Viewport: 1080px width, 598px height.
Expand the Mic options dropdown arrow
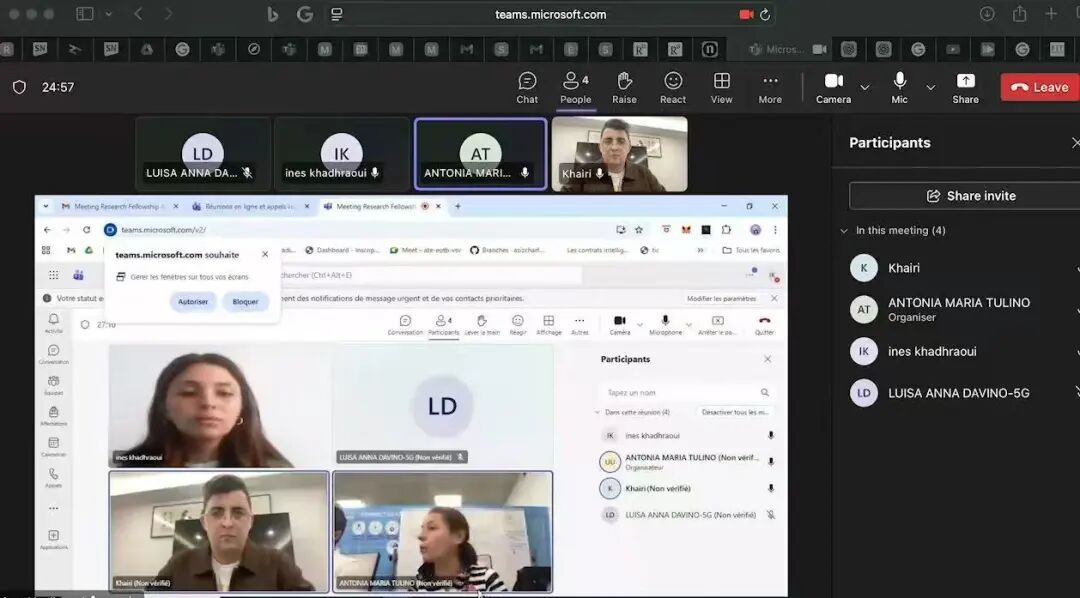pyautogui.click(x=931, y=88)
